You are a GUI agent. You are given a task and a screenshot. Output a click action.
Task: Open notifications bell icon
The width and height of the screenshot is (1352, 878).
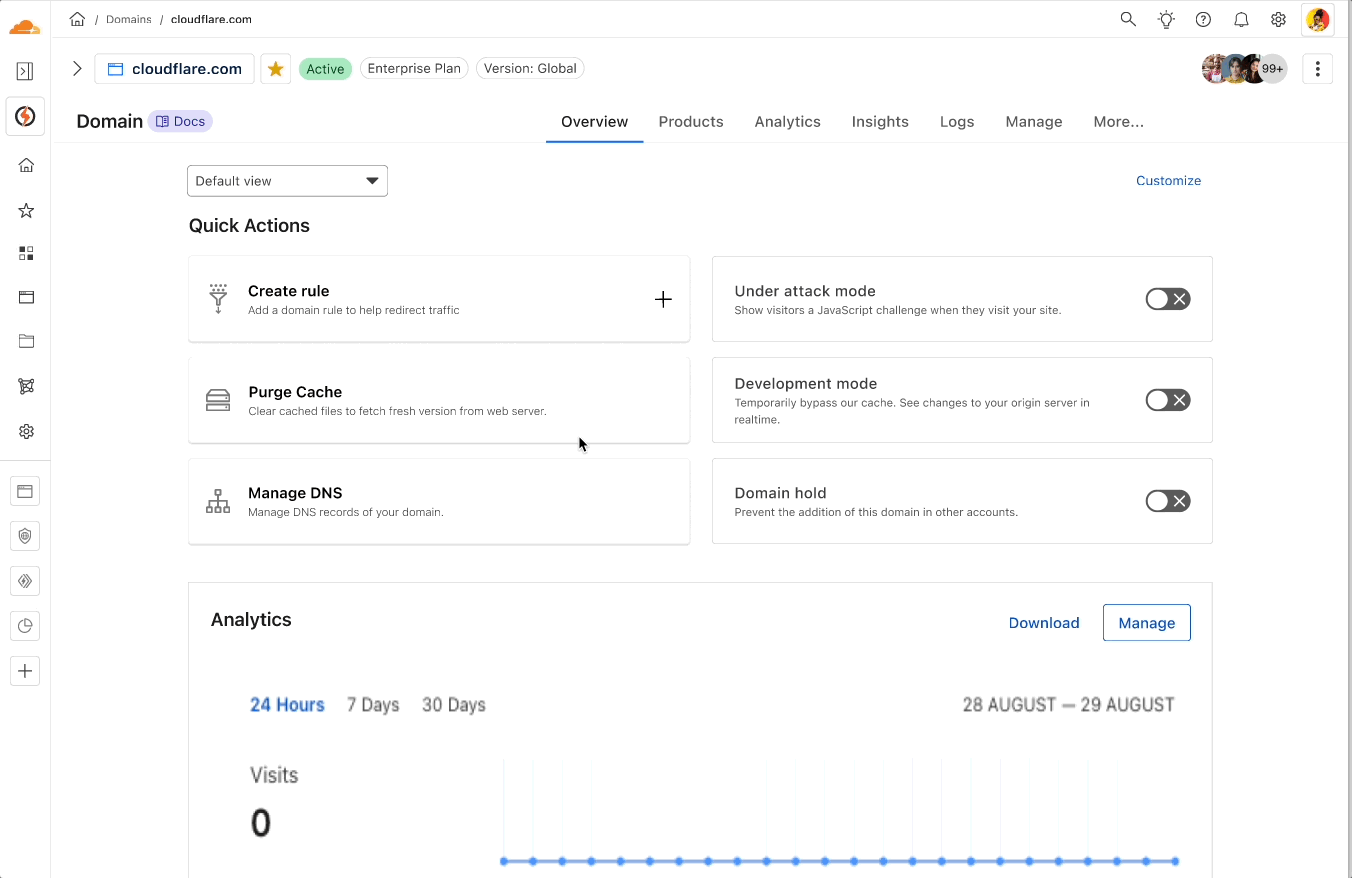pyautogui.click(x=1241, y=19)
